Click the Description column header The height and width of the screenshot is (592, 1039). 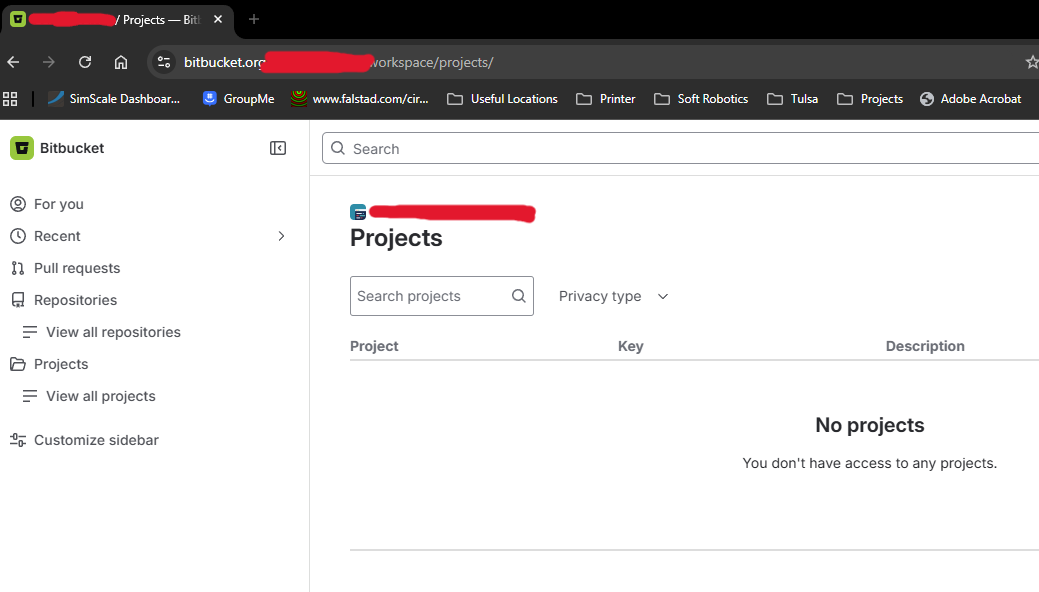coord(925,346)
